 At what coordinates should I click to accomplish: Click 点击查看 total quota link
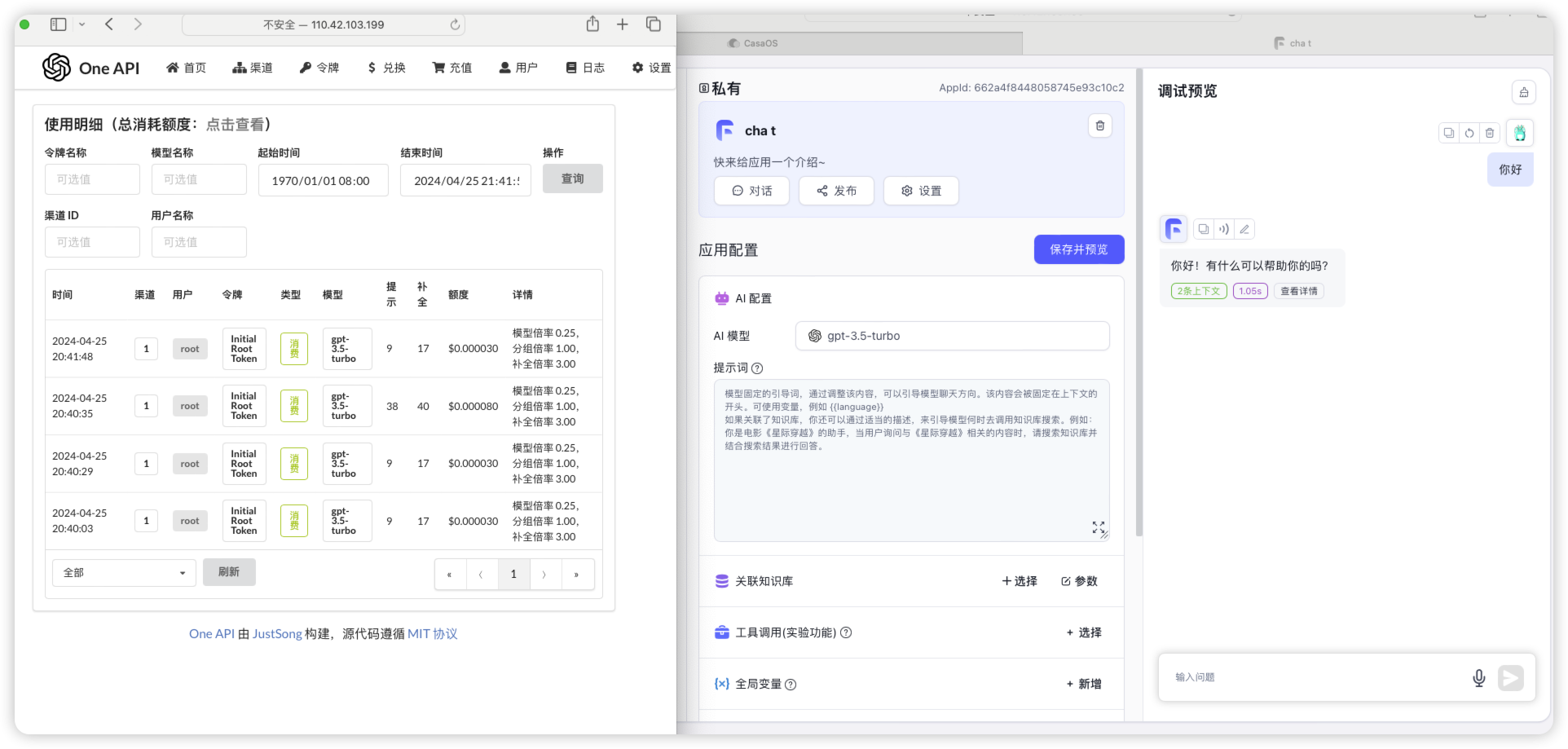235,125
